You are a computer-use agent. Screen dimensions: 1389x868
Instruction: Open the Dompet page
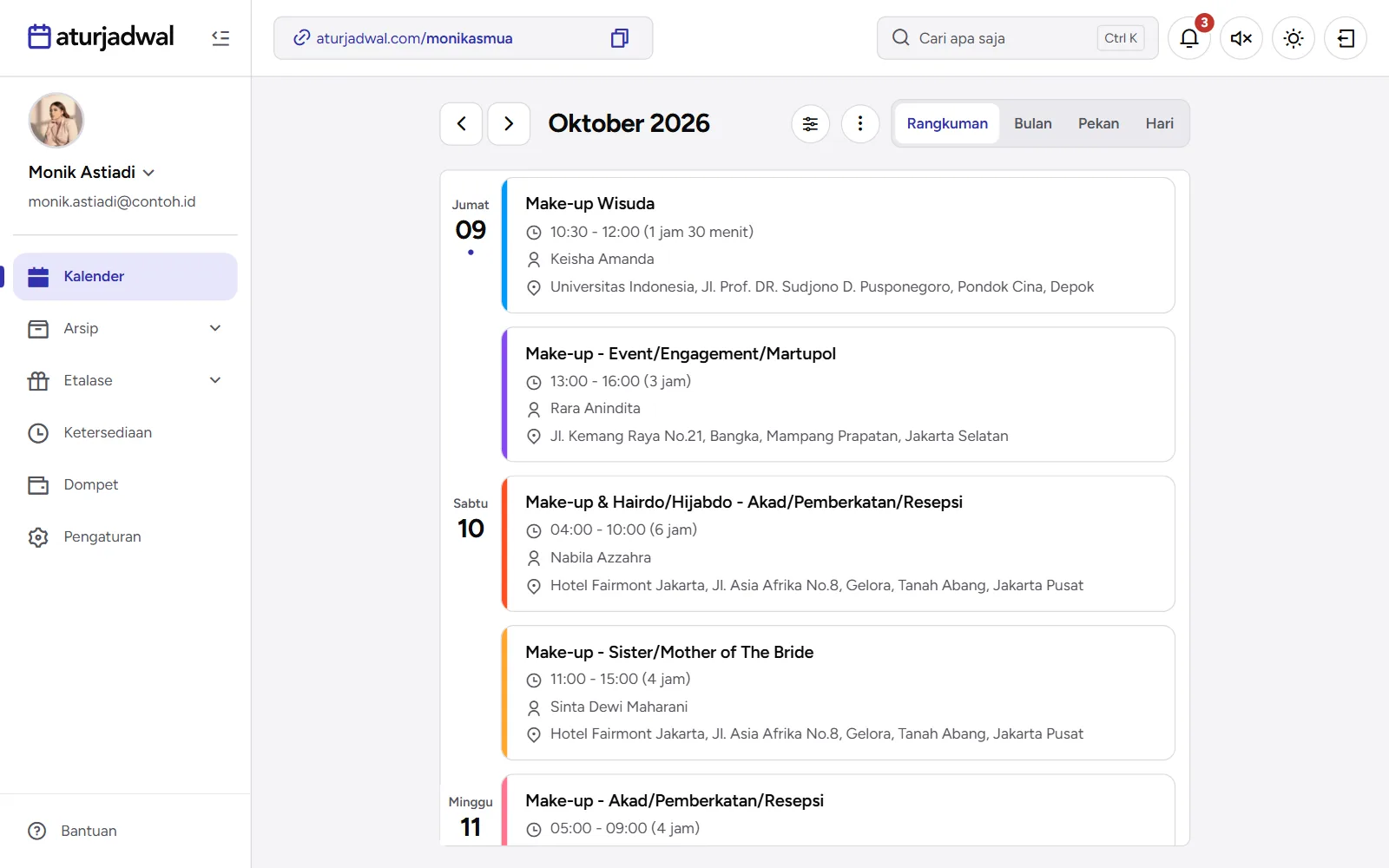(x=125, y=484)
